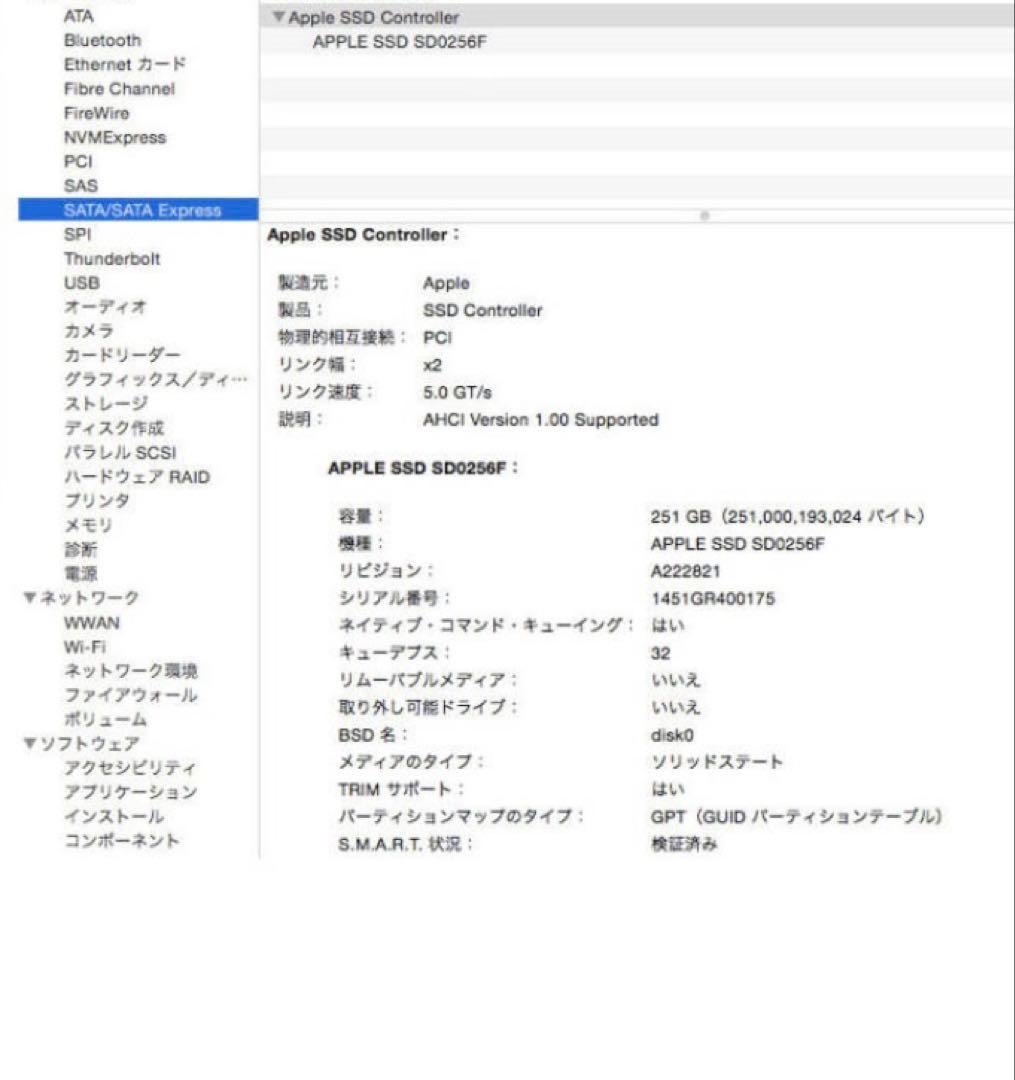Select Thunderbolt in the sidebar

[x=112, y=259]
